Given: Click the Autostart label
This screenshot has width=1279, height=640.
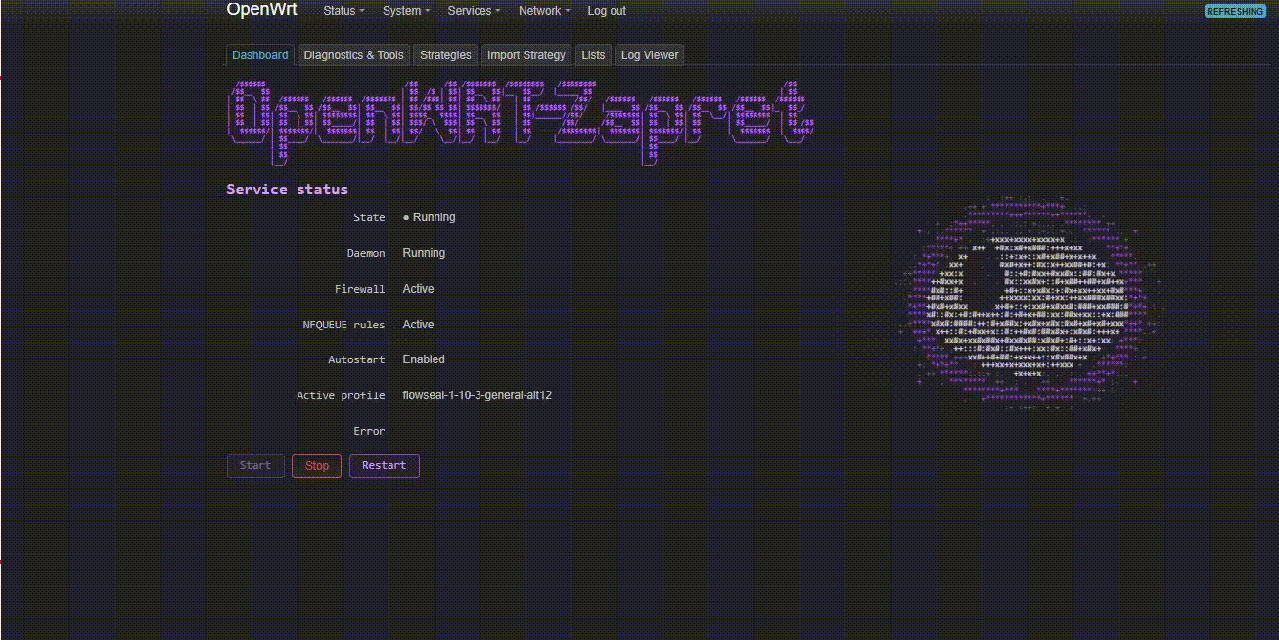Looking at the screenshot, I should (x=357, y=359).
